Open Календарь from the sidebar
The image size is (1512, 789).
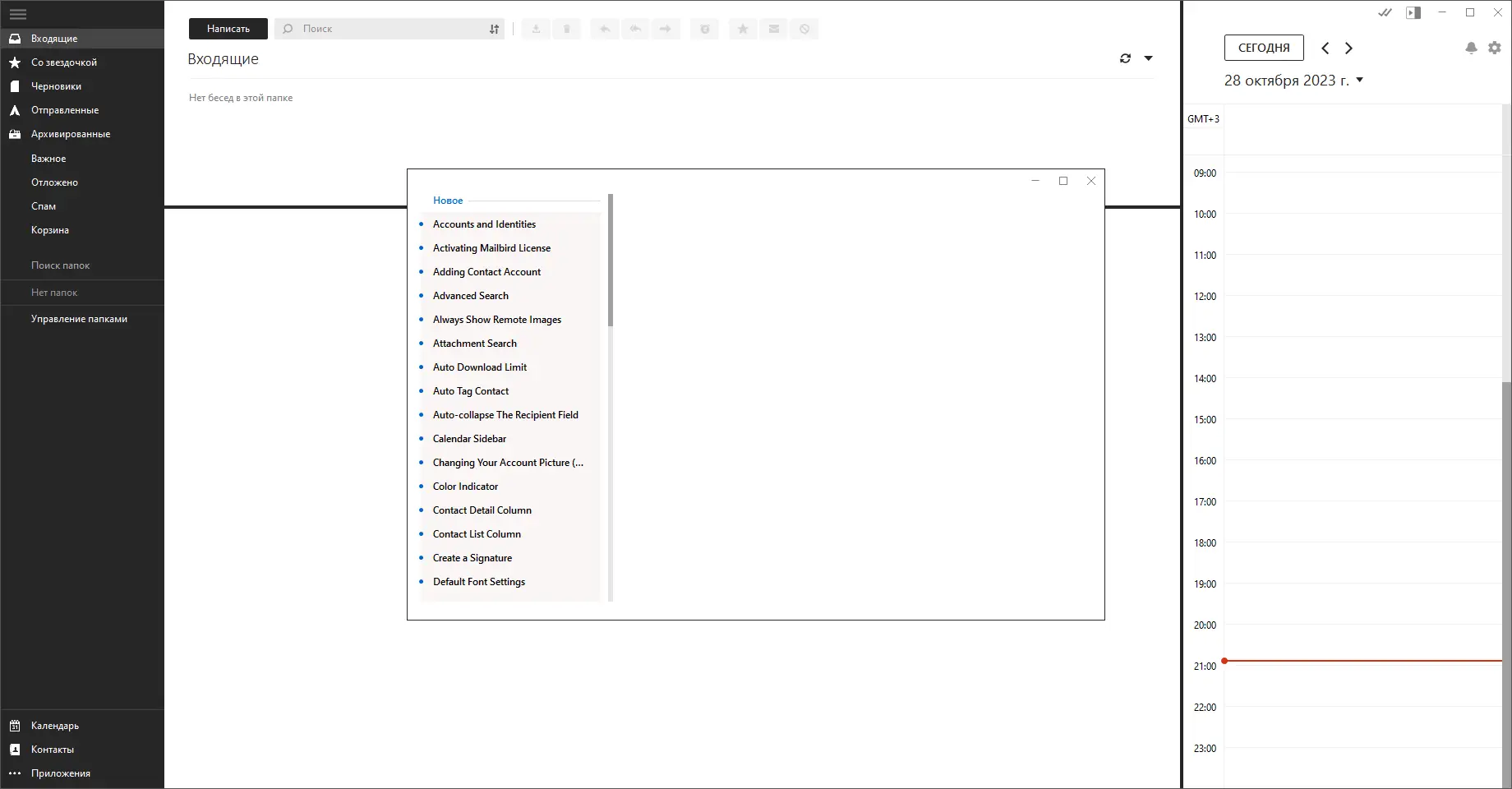(82, 726)
